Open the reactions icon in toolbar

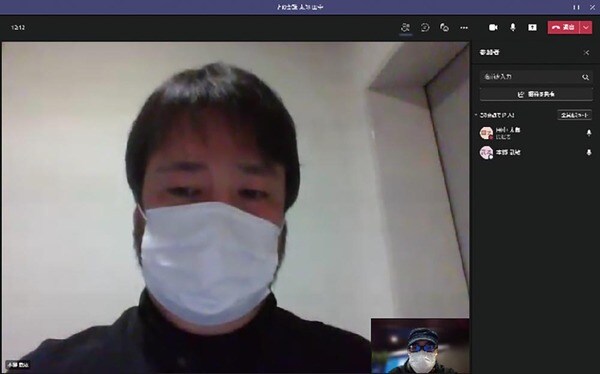444,28
